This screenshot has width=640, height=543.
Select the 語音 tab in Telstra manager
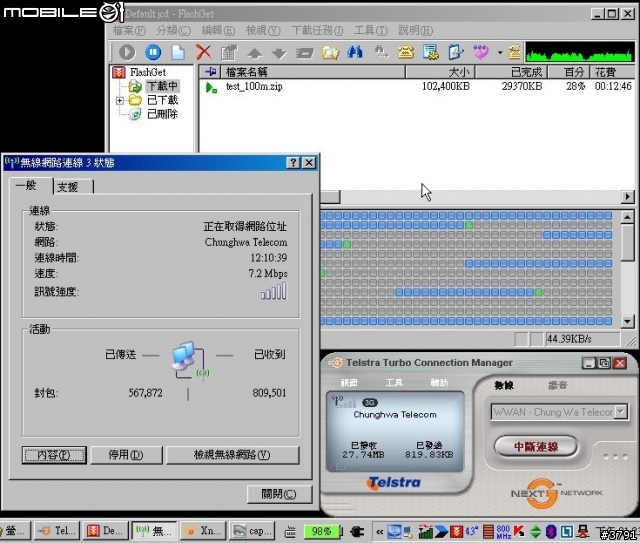coord(557,385)
